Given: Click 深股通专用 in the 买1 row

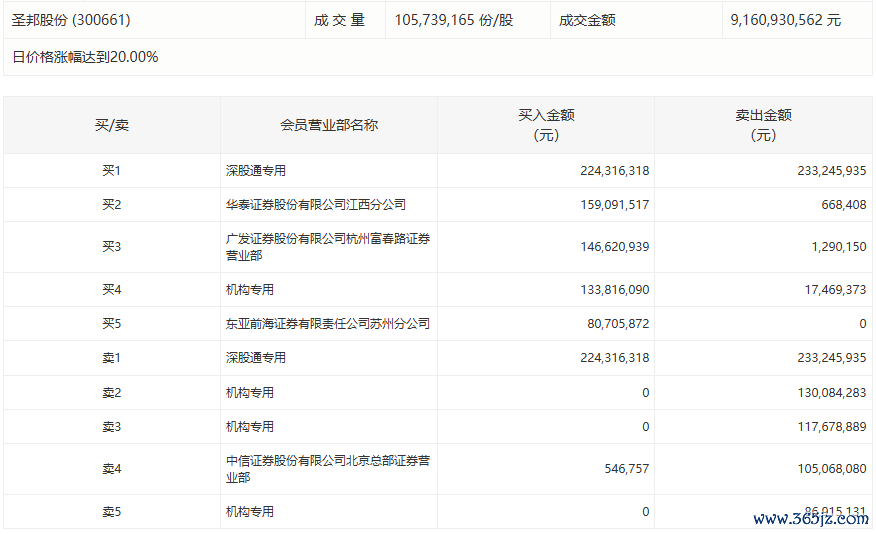Looking at the screenshot, I should tap(256, 171).
